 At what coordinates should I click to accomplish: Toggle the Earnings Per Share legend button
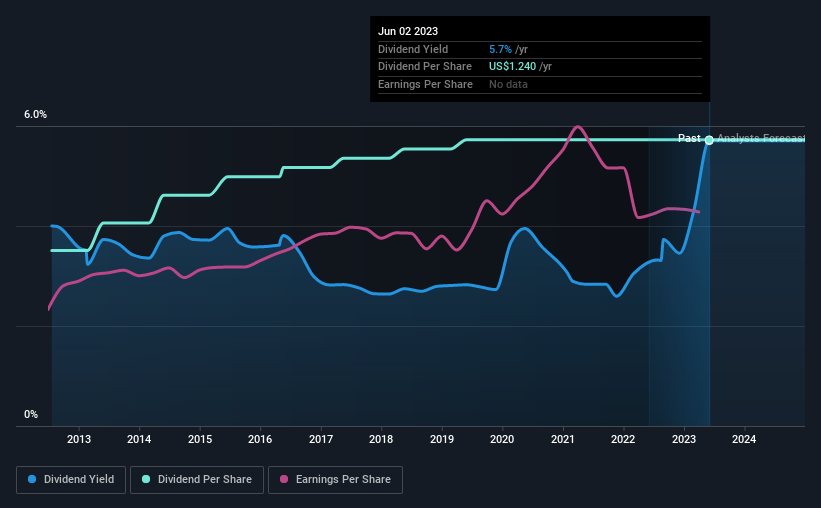pos(335,480)
